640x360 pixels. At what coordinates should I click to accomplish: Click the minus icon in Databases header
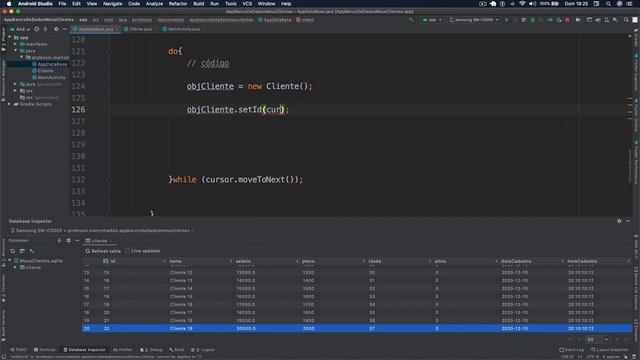[77, 240]
